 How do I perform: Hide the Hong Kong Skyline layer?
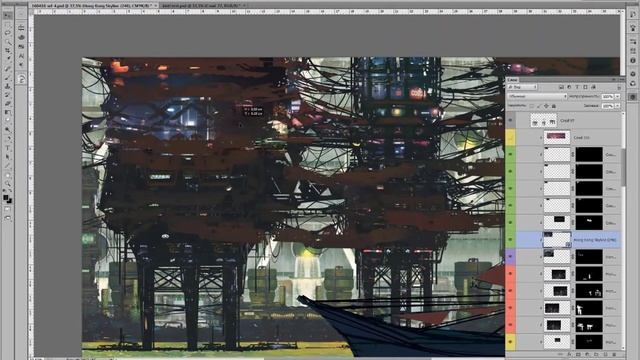coord(510,240)
